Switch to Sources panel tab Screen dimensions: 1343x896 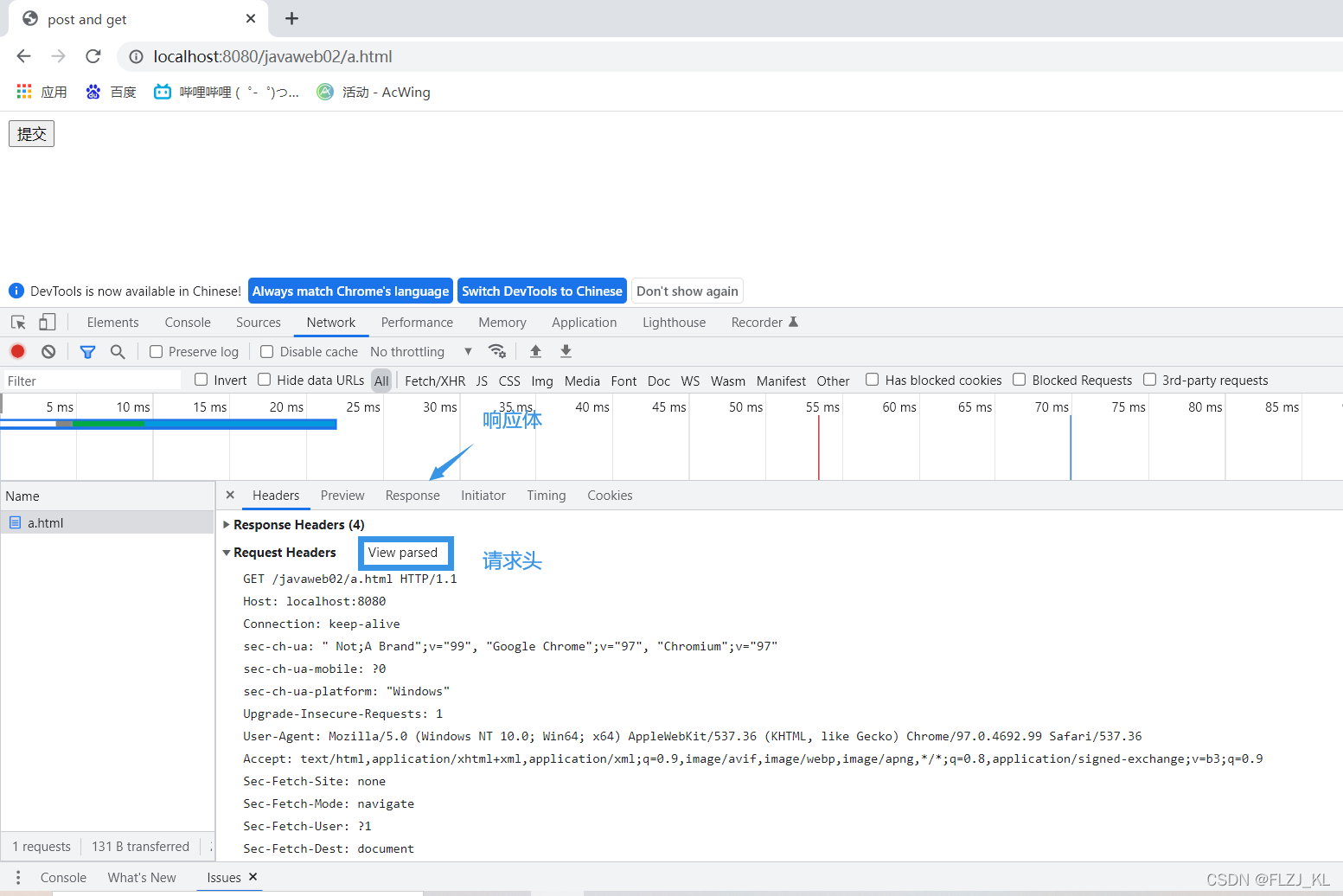(259, 323)
